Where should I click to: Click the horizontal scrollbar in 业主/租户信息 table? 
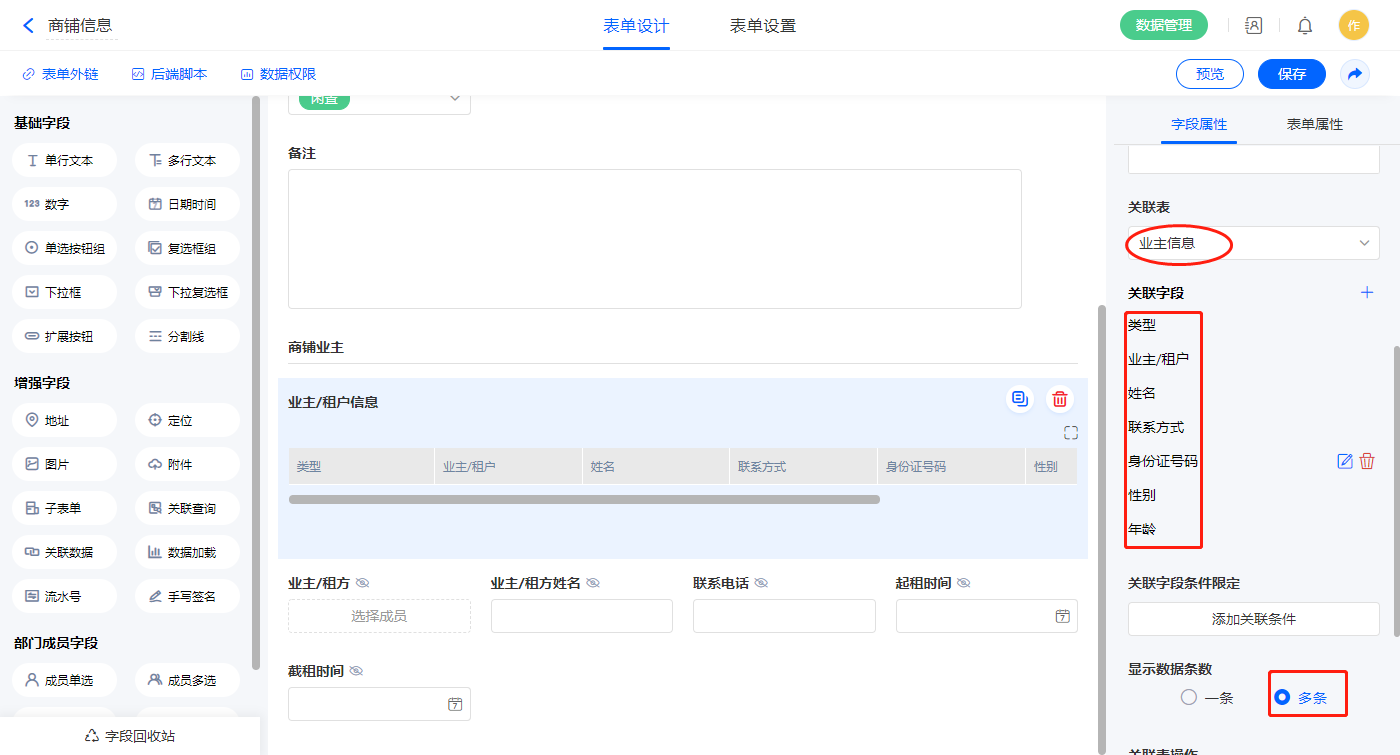tap(584, 499)
